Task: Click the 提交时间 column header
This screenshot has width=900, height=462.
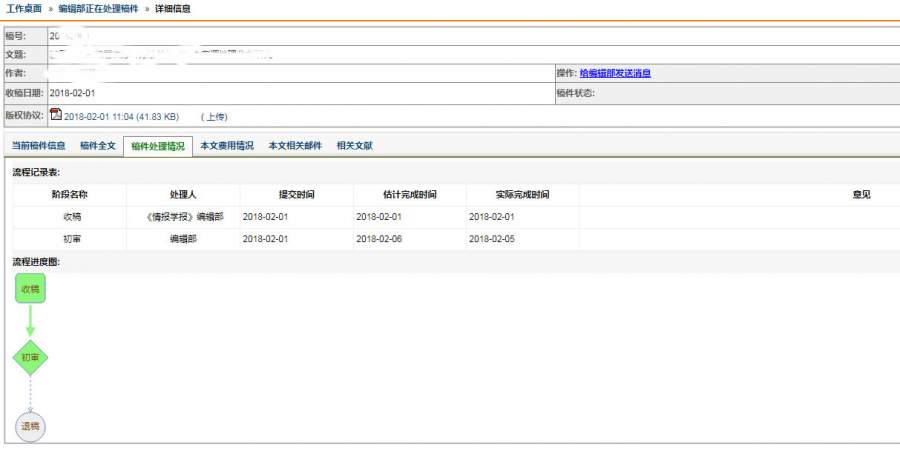Action: tap(297, 195)
